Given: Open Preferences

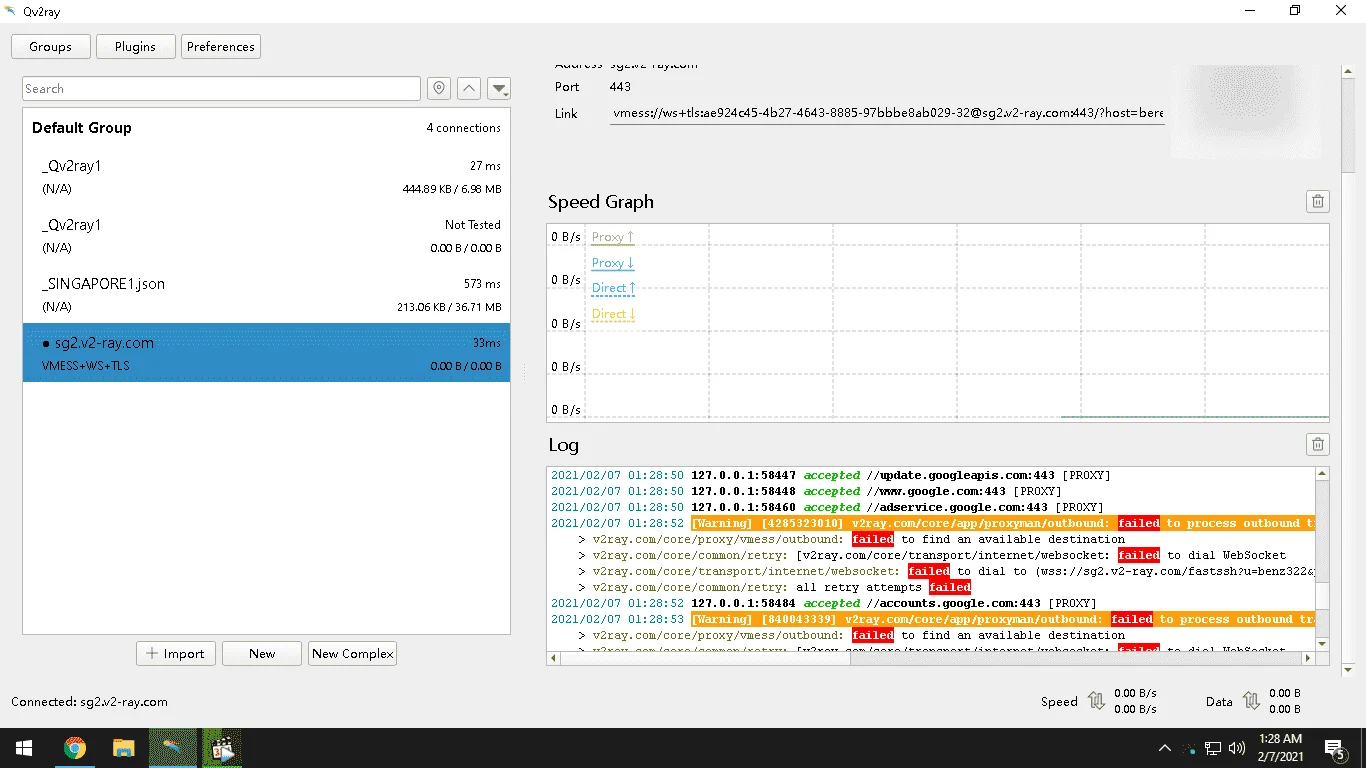Looking at the screenshot, I should coord(221,46).
